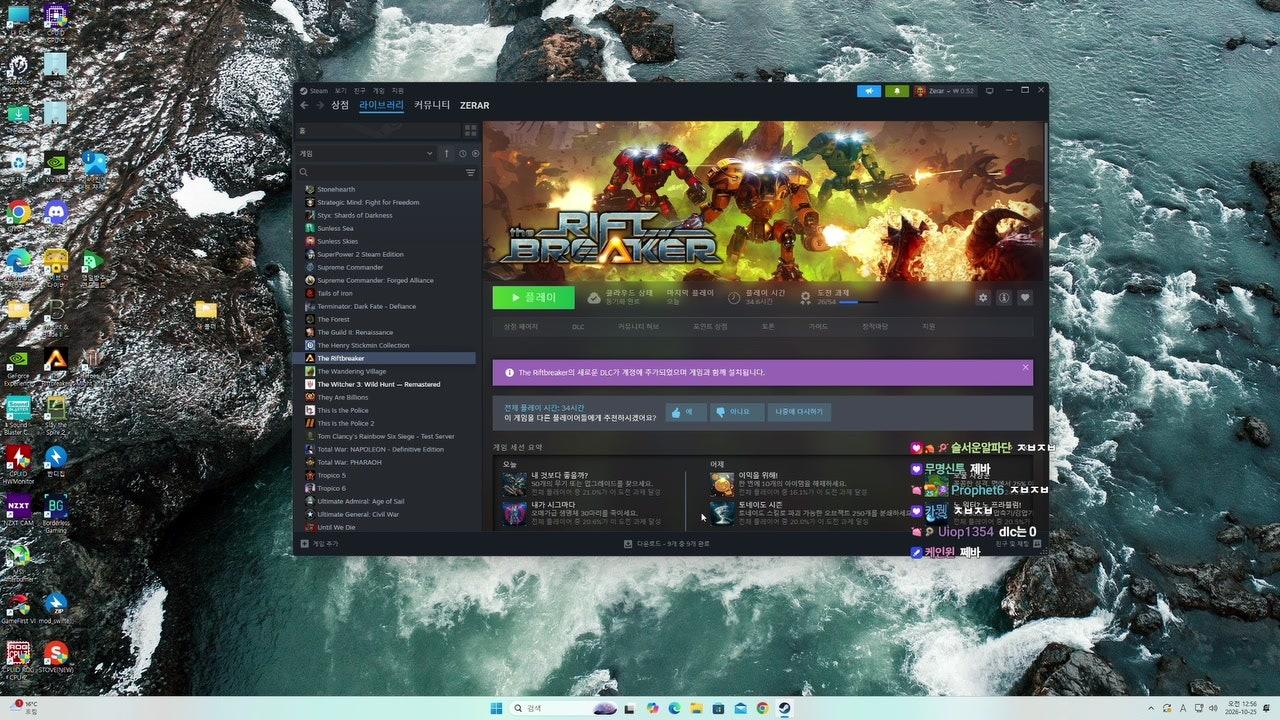Click the achievements progress bar
This screenshot has width=1280, height=720.
(858, 301)
